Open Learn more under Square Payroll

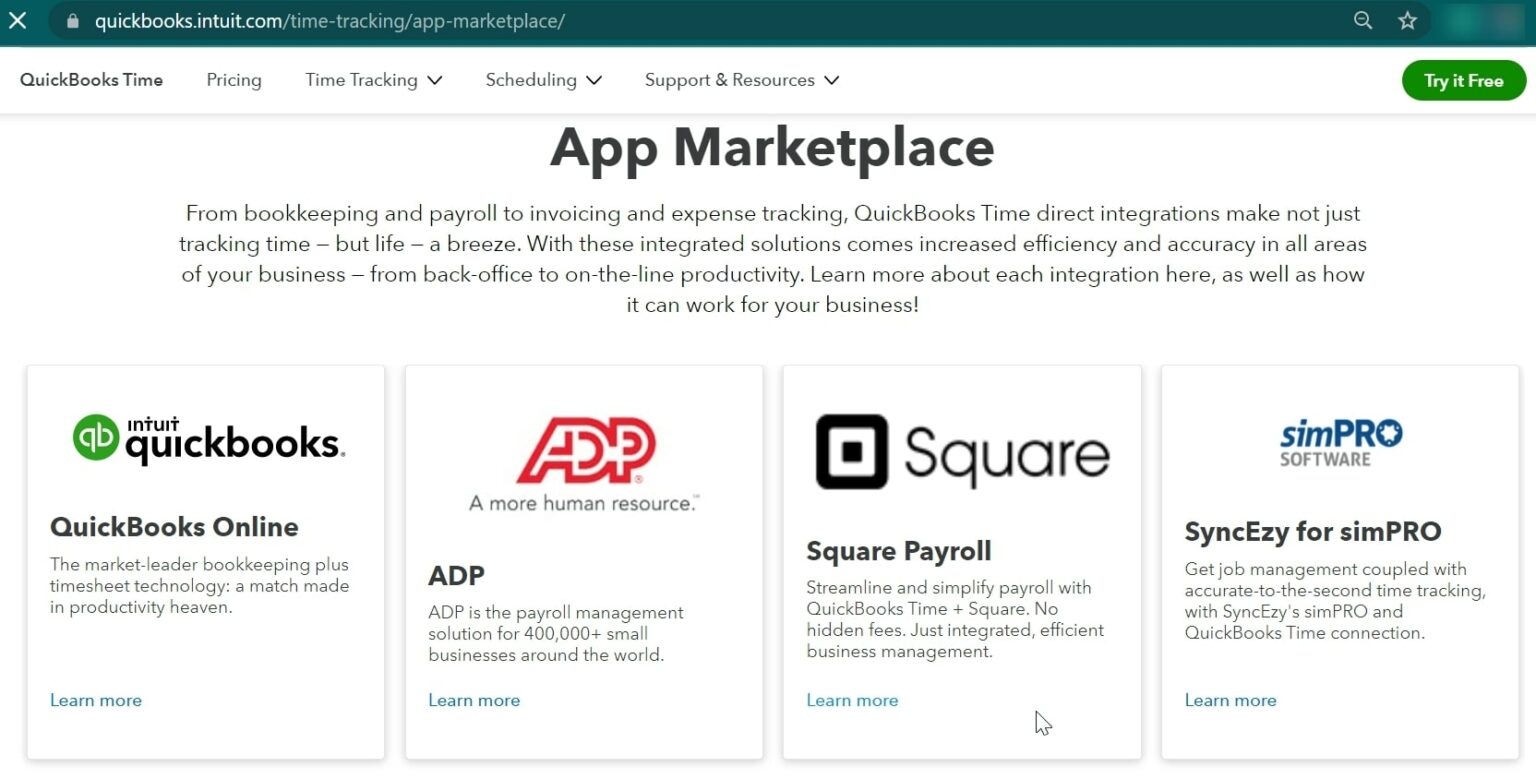[852, 700]
